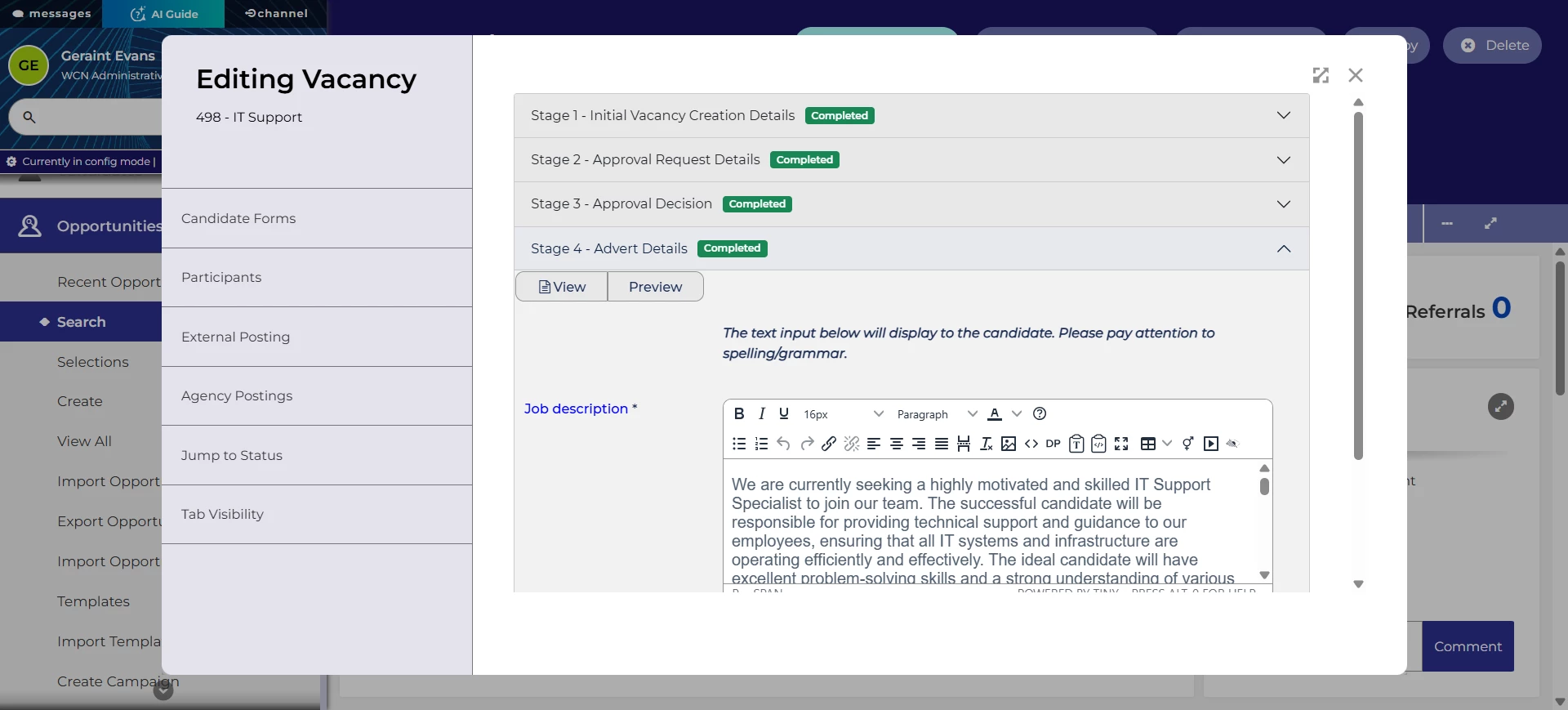
Task: Open the channel tab
Action: click(x=276, y=14)
